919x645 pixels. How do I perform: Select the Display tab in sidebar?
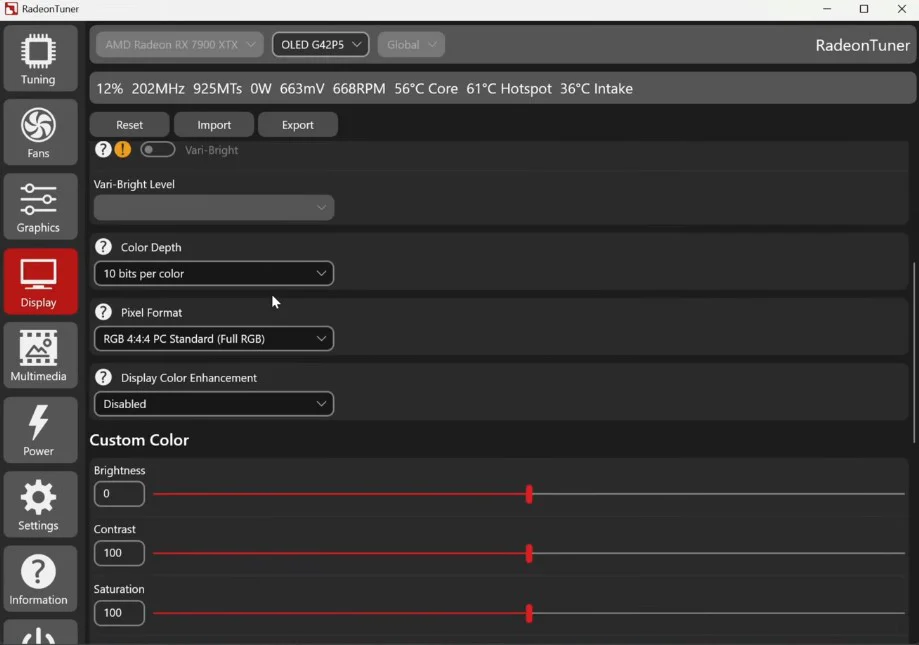point(38,282)
